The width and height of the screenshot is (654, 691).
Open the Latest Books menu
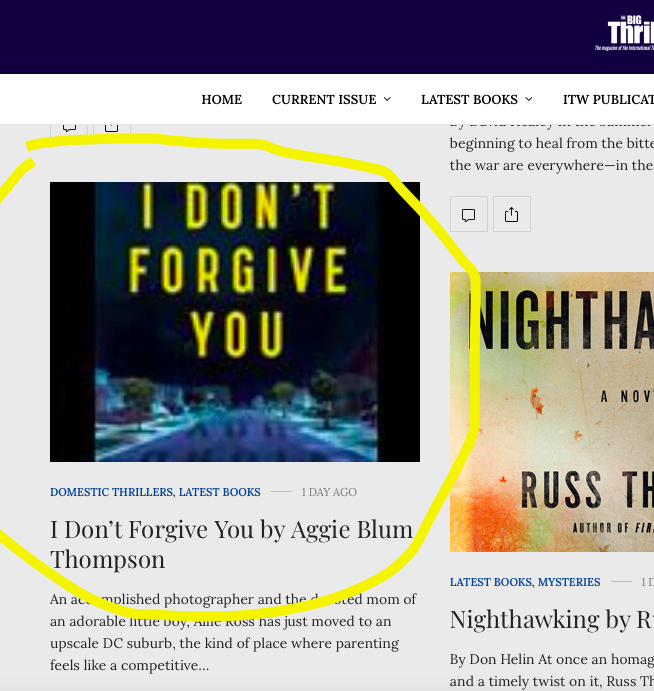[469, 100]
